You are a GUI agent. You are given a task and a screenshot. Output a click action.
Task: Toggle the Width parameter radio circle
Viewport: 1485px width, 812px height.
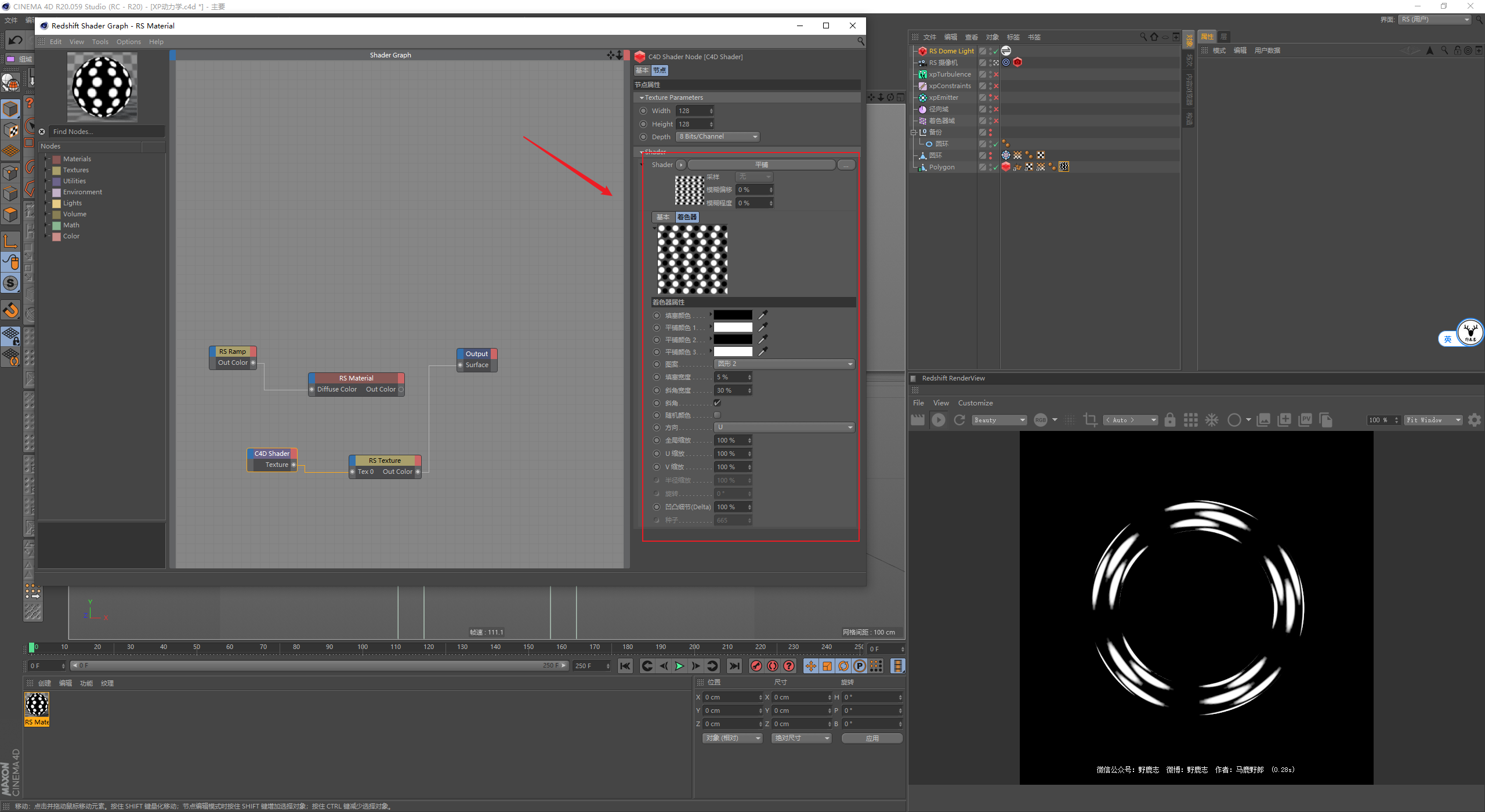643,111
